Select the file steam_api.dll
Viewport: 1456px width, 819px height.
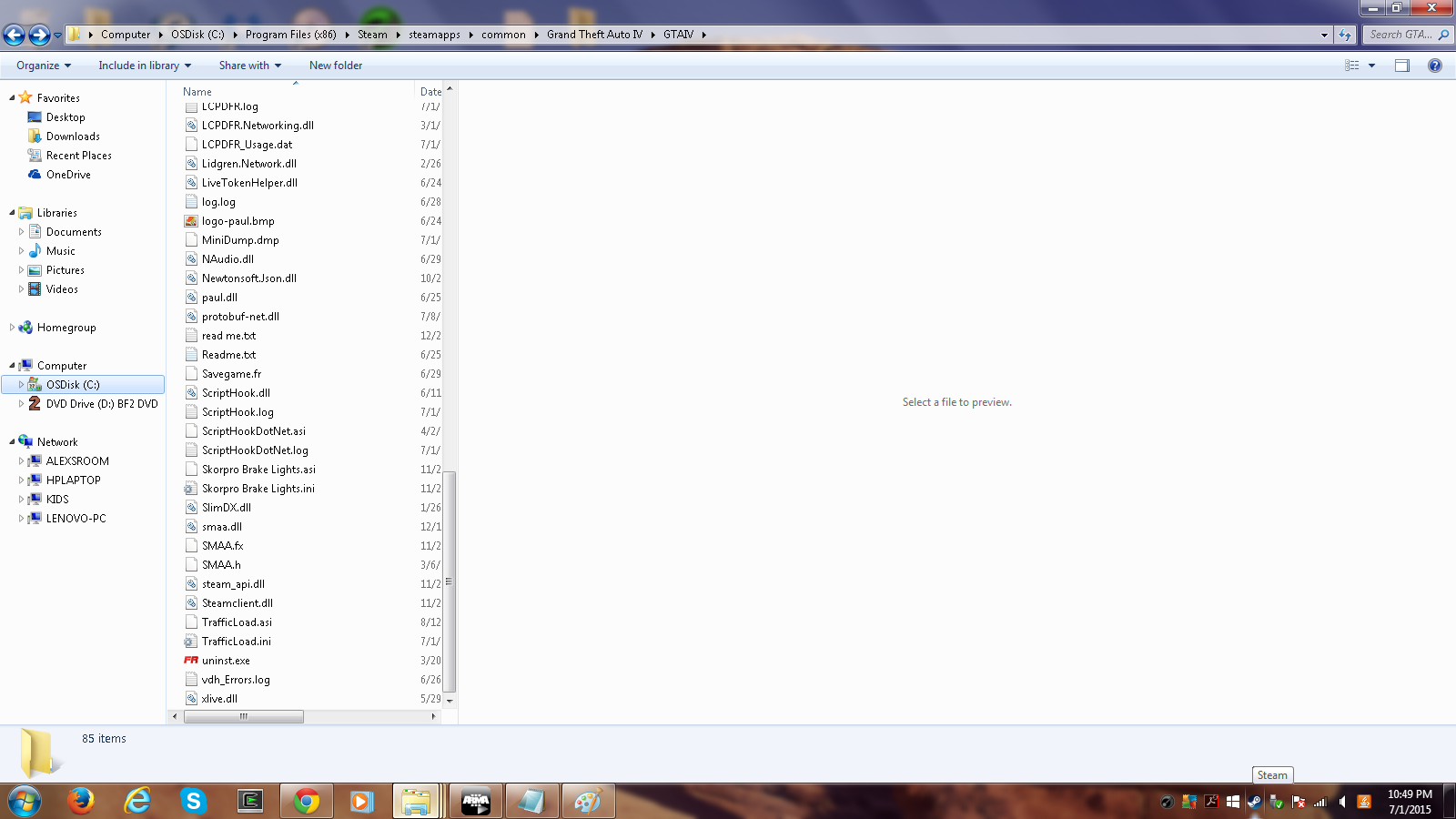click(x=233, y=584)
